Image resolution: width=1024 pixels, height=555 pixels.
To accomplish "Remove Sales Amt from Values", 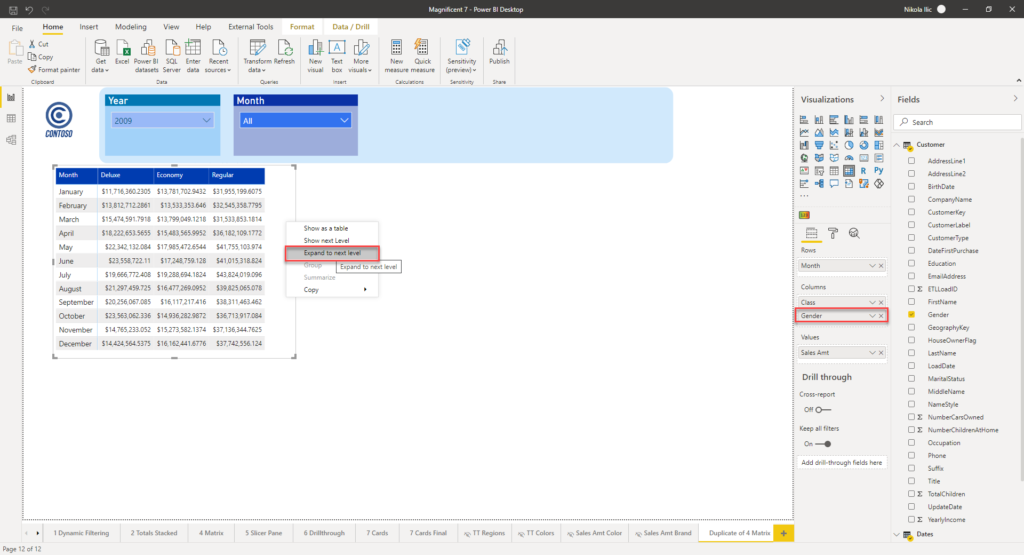I will pos(881,353).
